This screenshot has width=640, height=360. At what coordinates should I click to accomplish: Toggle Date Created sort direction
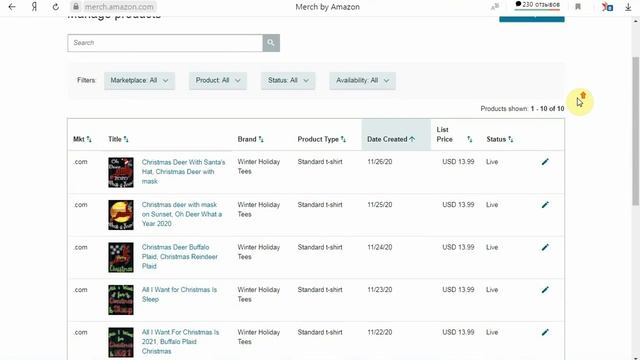pos(391,139)
